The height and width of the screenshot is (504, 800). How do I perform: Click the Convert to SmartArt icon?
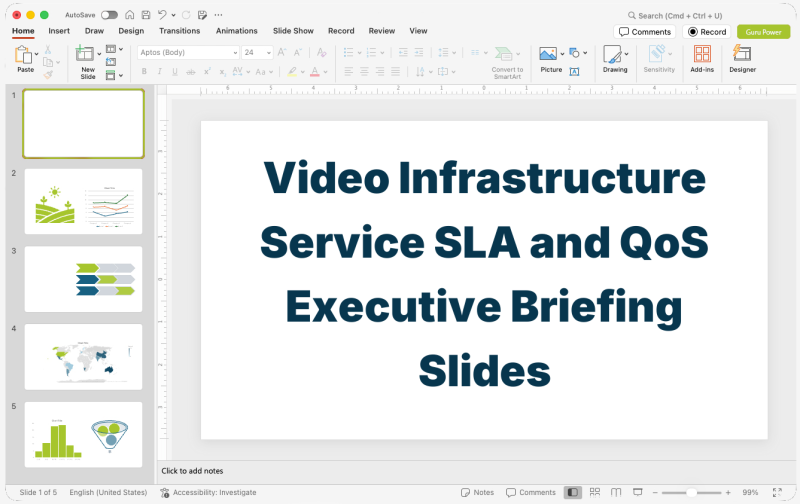504,54
